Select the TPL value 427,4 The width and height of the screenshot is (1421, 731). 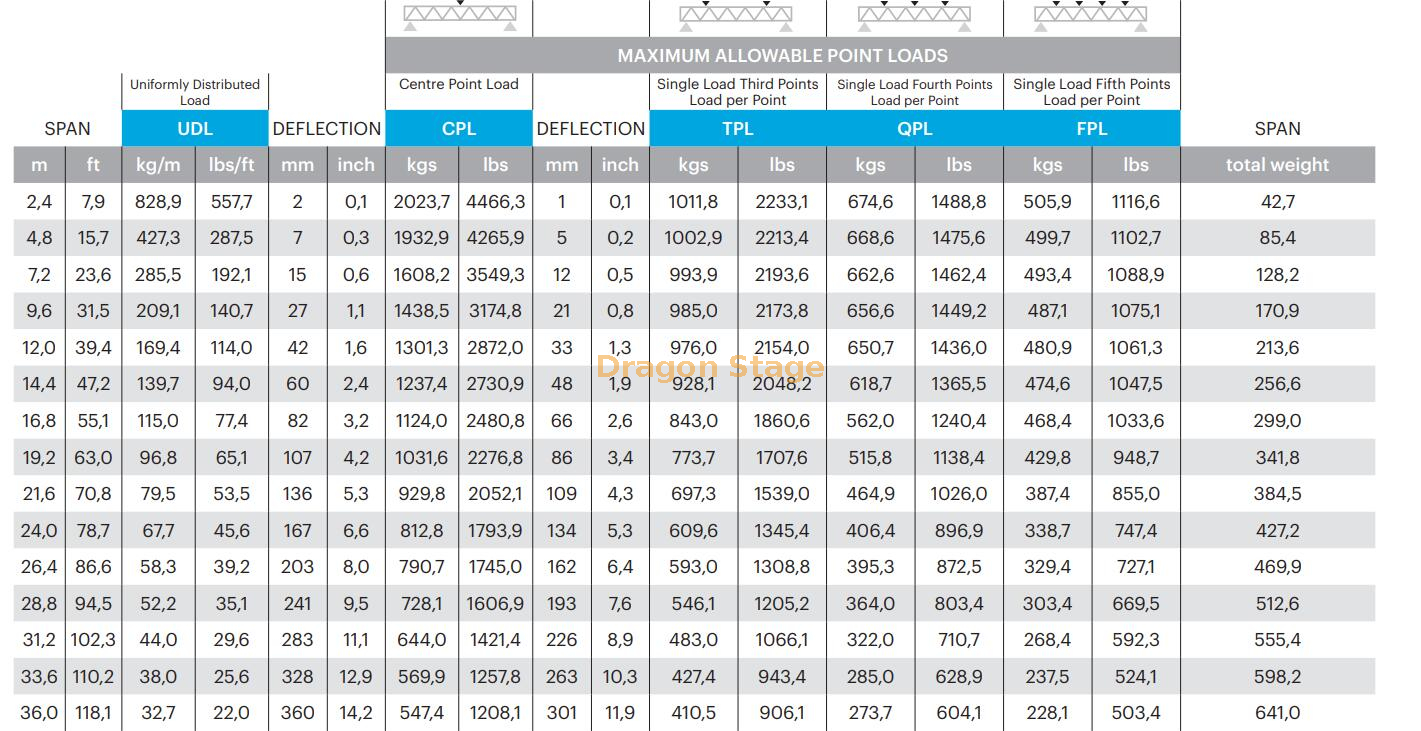click(x=693, y=677)
